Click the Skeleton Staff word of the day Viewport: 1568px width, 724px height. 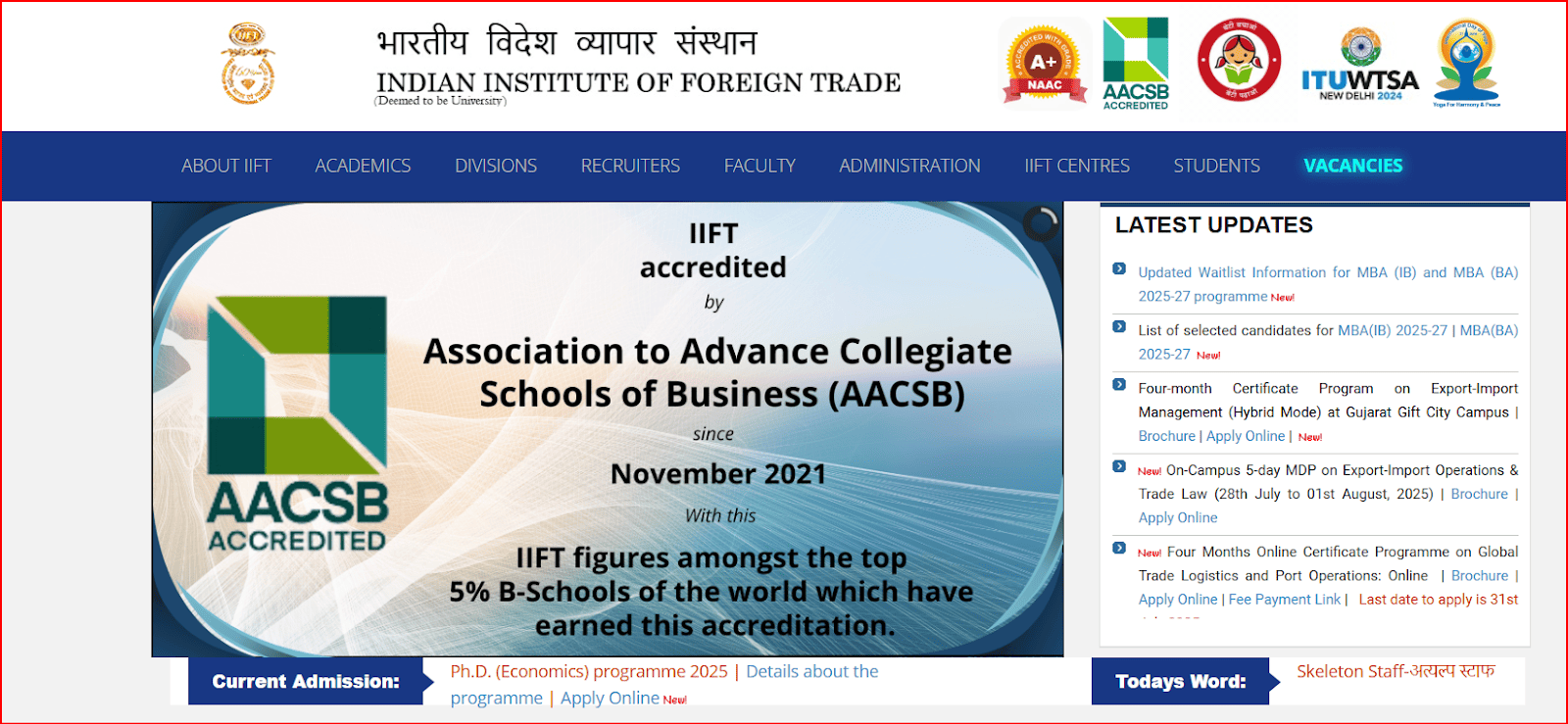tap(1396, 671)
